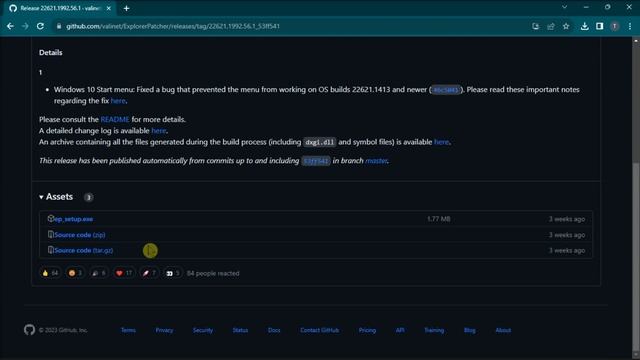Viewport: 640px width, 360px height.
Task: Open browser downloads icon
Action: pos(584,26)
